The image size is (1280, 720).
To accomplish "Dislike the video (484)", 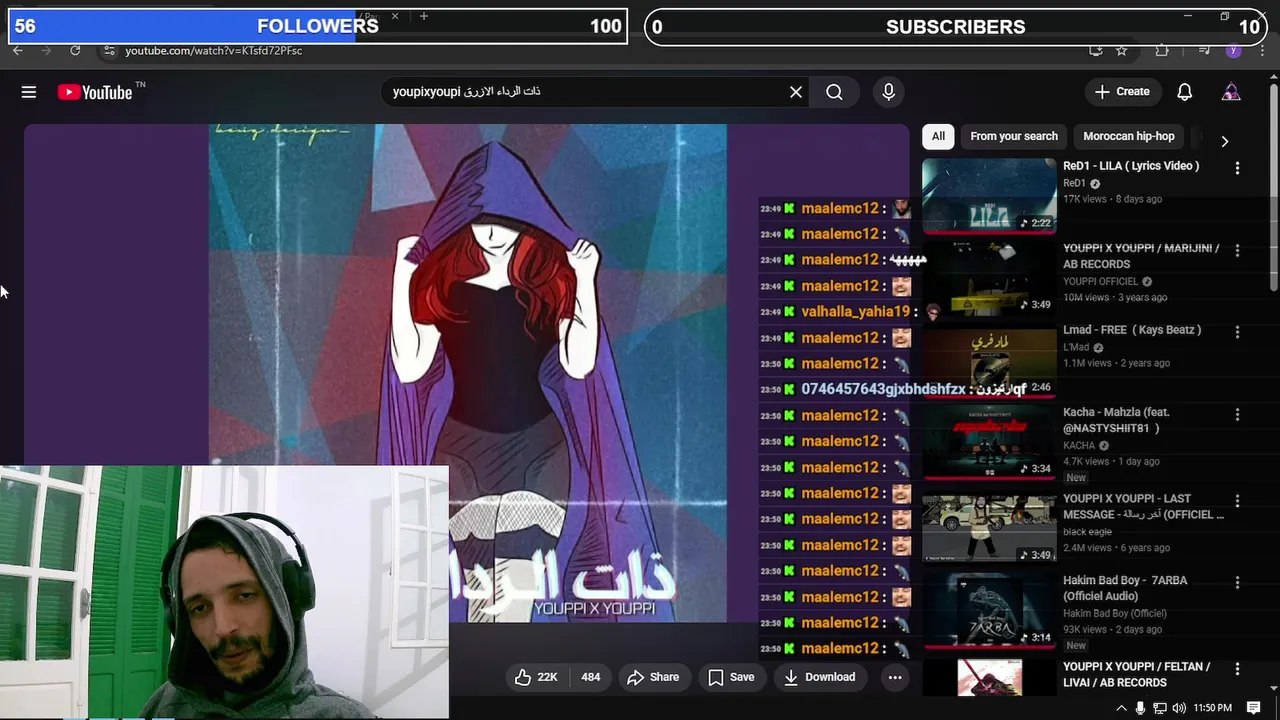I will click(x=590, y=677).
